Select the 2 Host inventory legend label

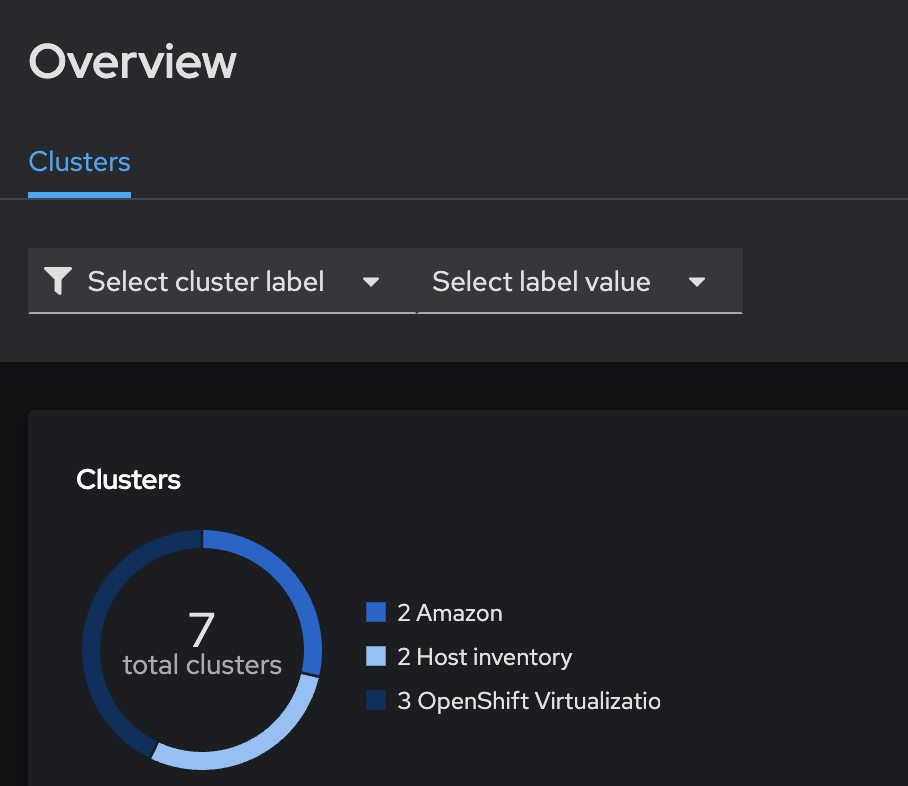pyautogui.click(x=485, y=657)
